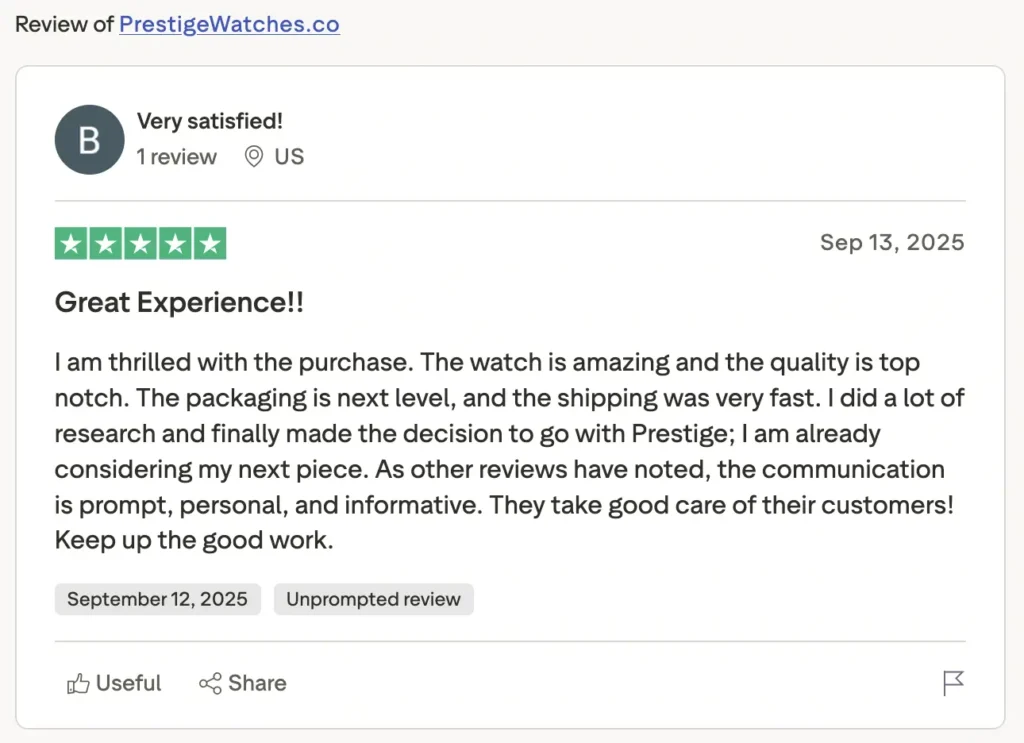Click the "US" country label
The image size is (1024, 743).
point(289,157)
